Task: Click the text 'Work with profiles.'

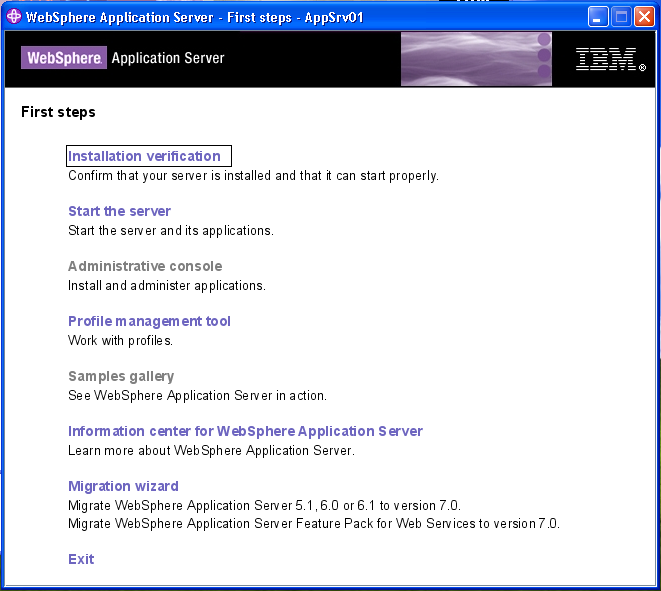Action: pos(121,341)
